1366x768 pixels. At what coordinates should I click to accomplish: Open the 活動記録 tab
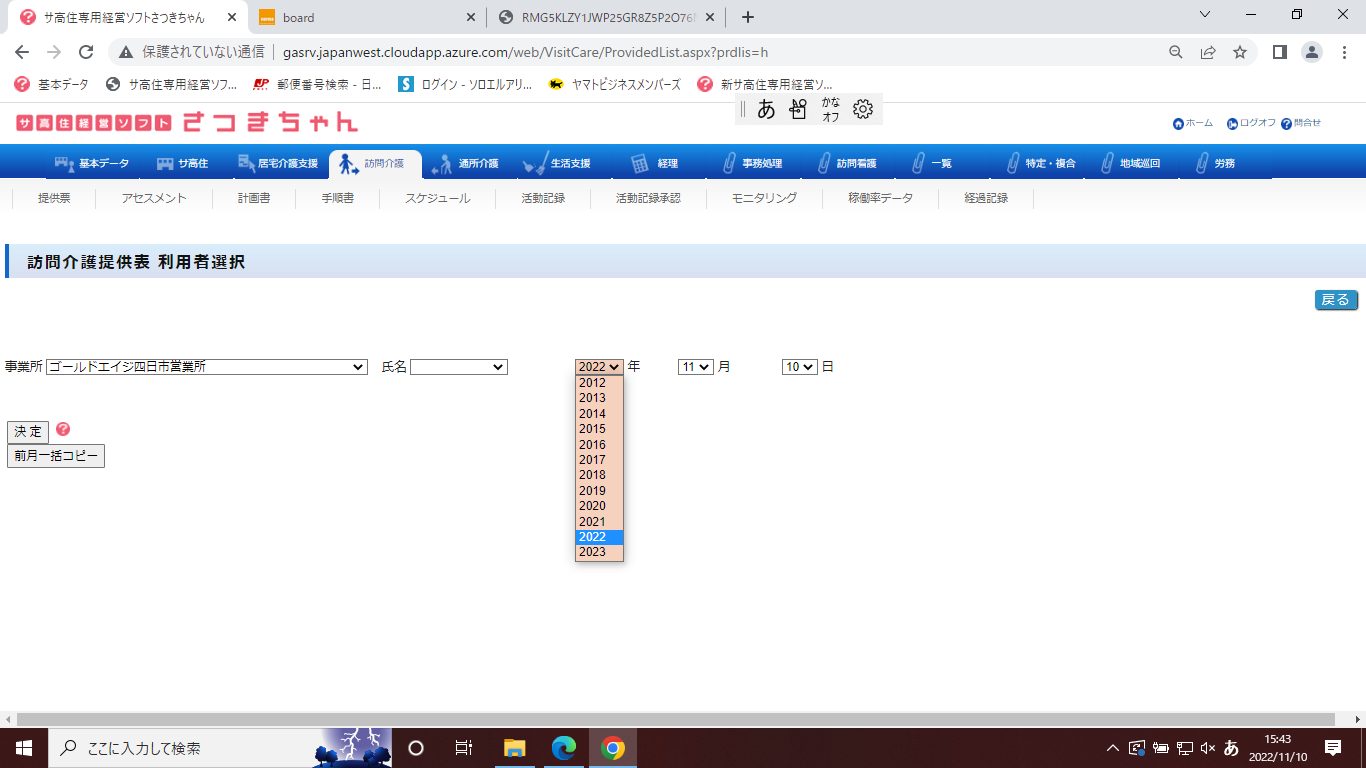click(x=543, y=198)
